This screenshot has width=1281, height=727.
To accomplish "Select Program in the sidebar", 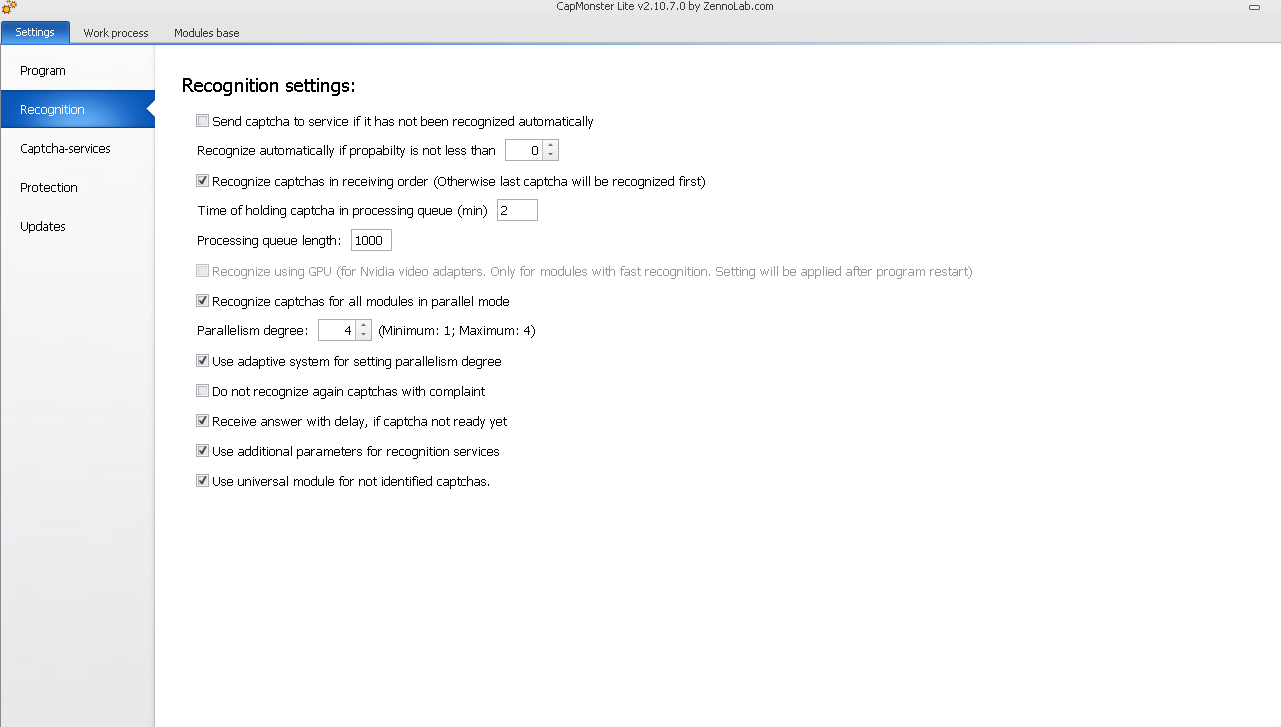I will pos(77,71).
